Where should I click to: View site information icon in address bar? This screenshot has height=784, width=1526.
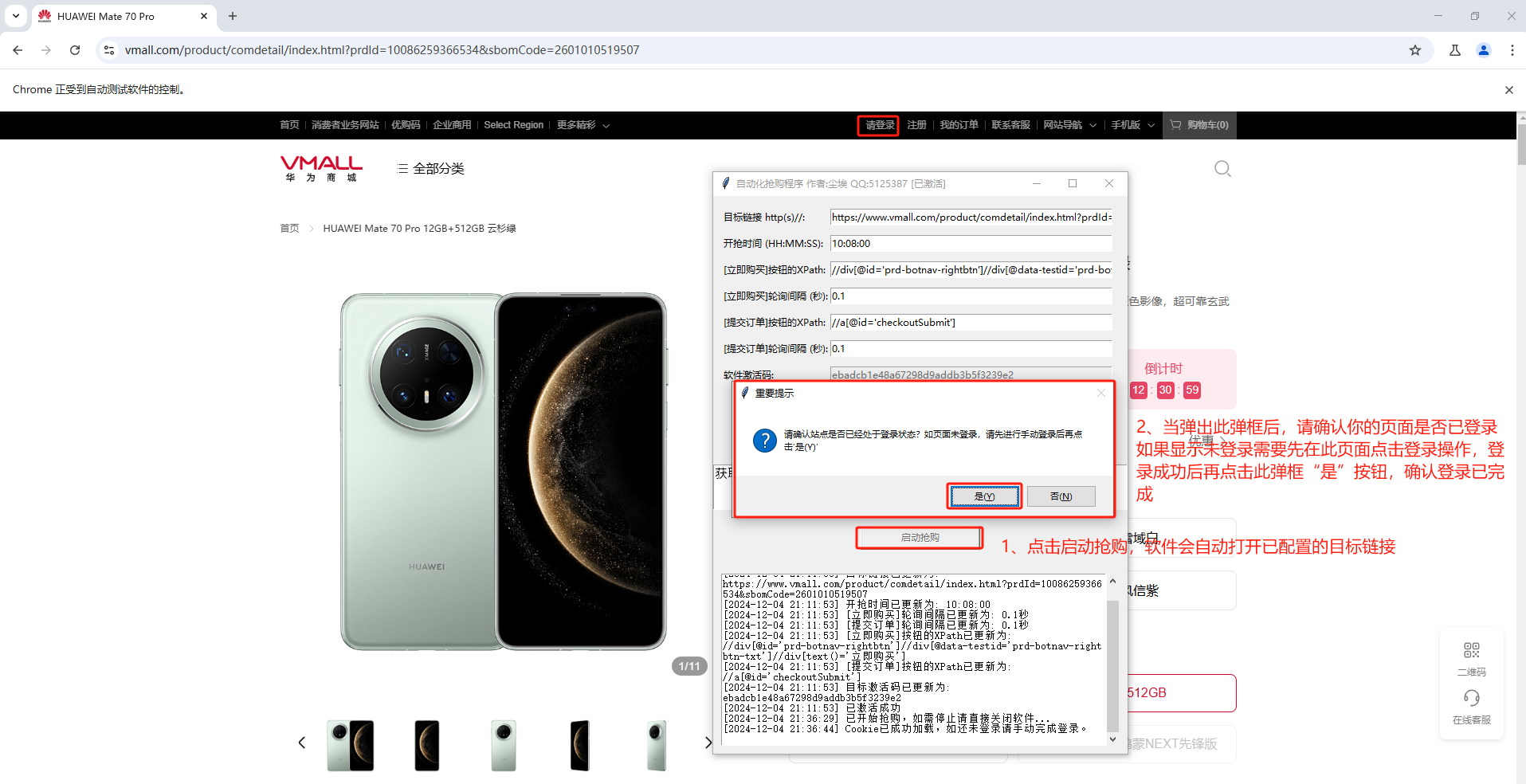(109, 50)
